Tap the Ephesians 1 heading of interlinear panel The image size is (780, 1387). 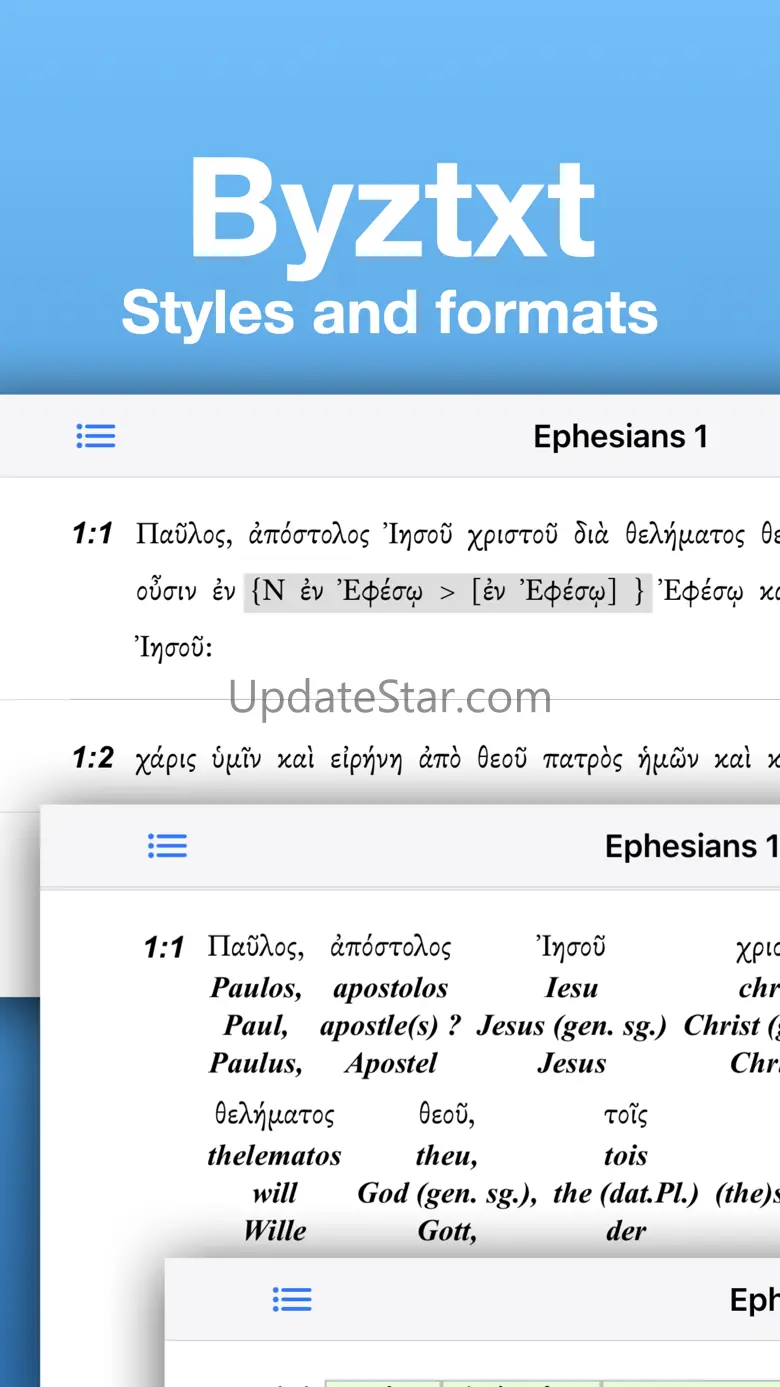click(x=690, y=846)
